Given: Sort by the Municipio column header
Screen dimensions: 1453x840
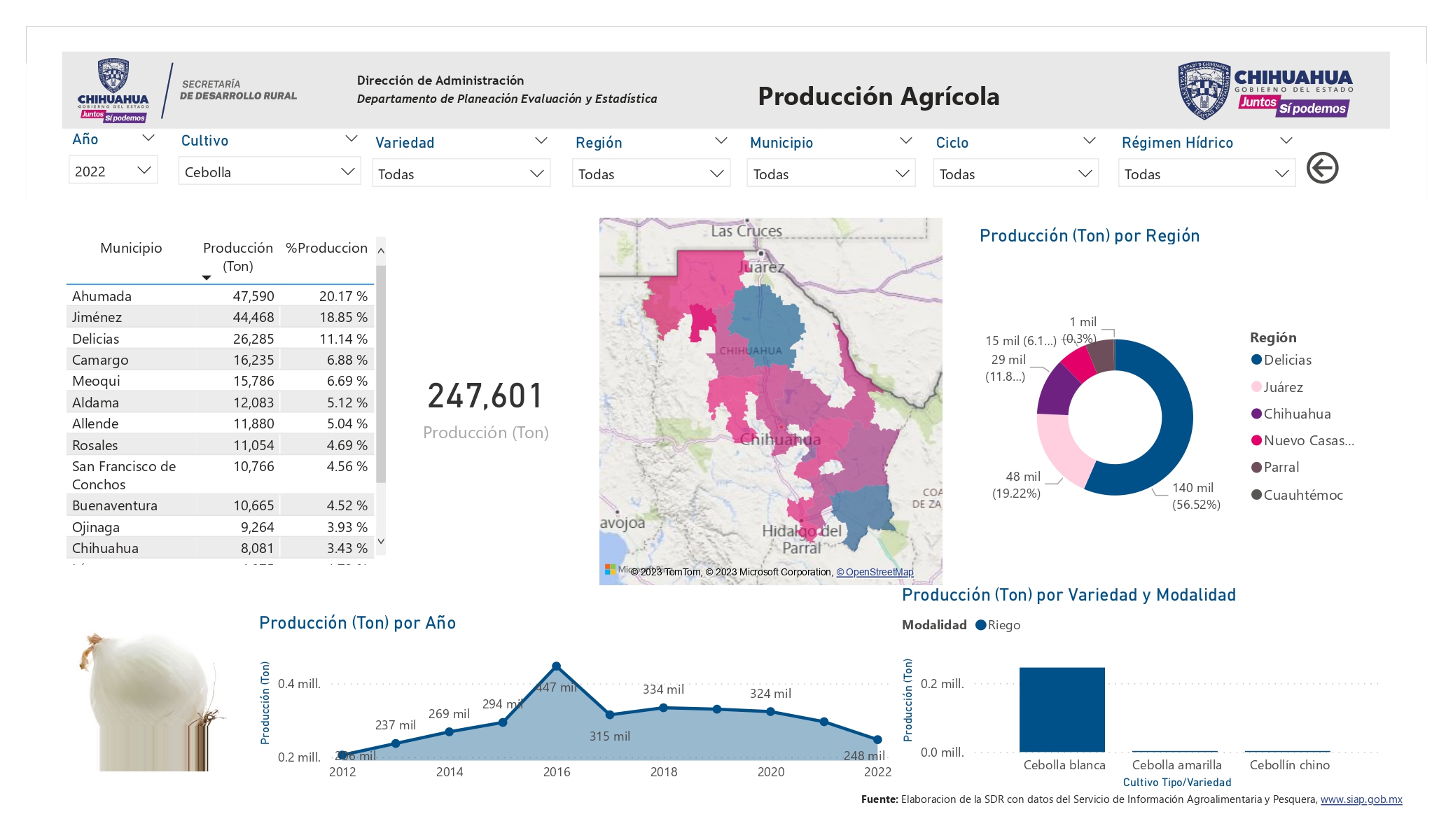Looking at the screenshot, I should (131, 248).
